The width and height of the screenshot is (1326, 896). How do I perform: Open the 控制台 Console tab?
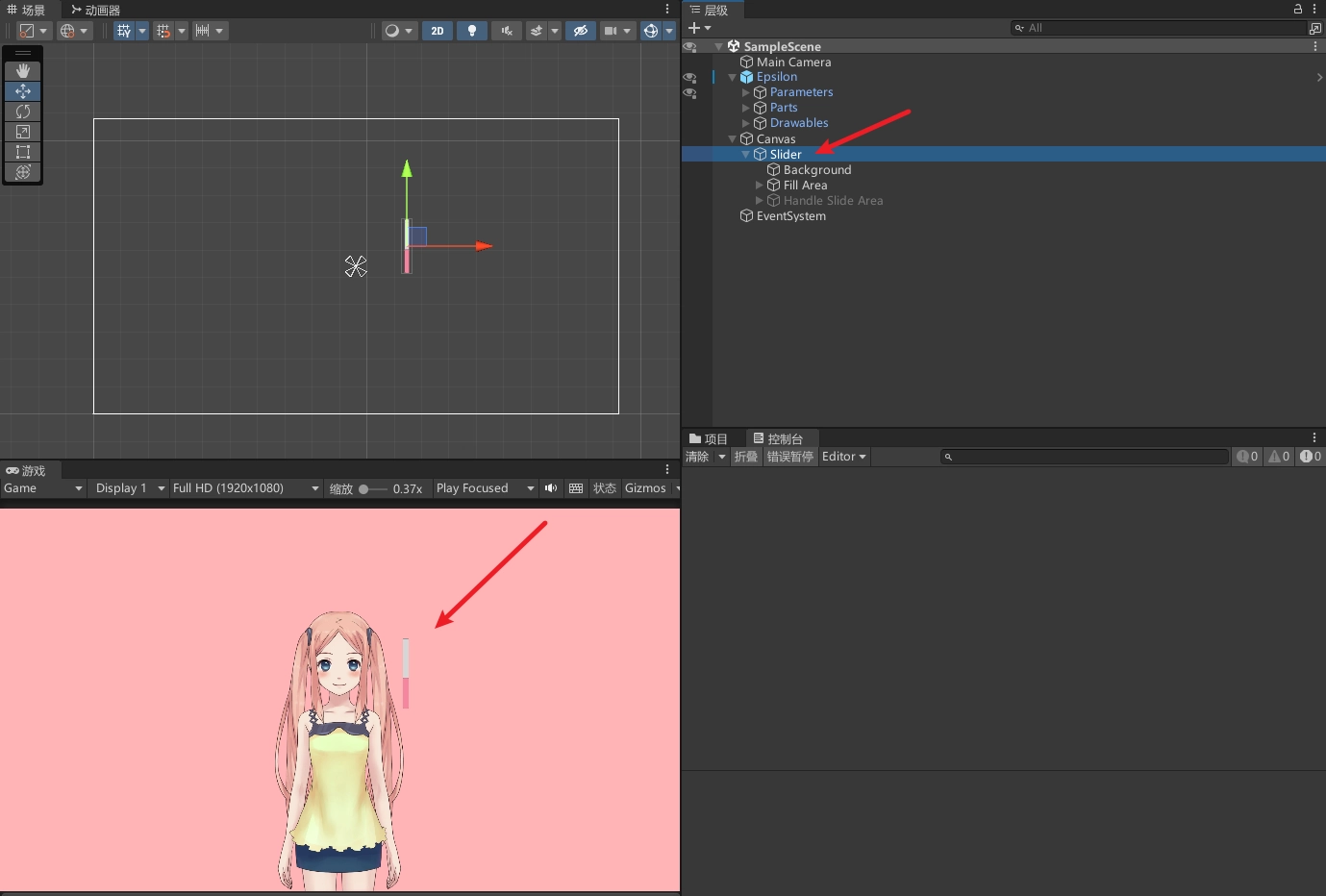click(x=779, y=438)
